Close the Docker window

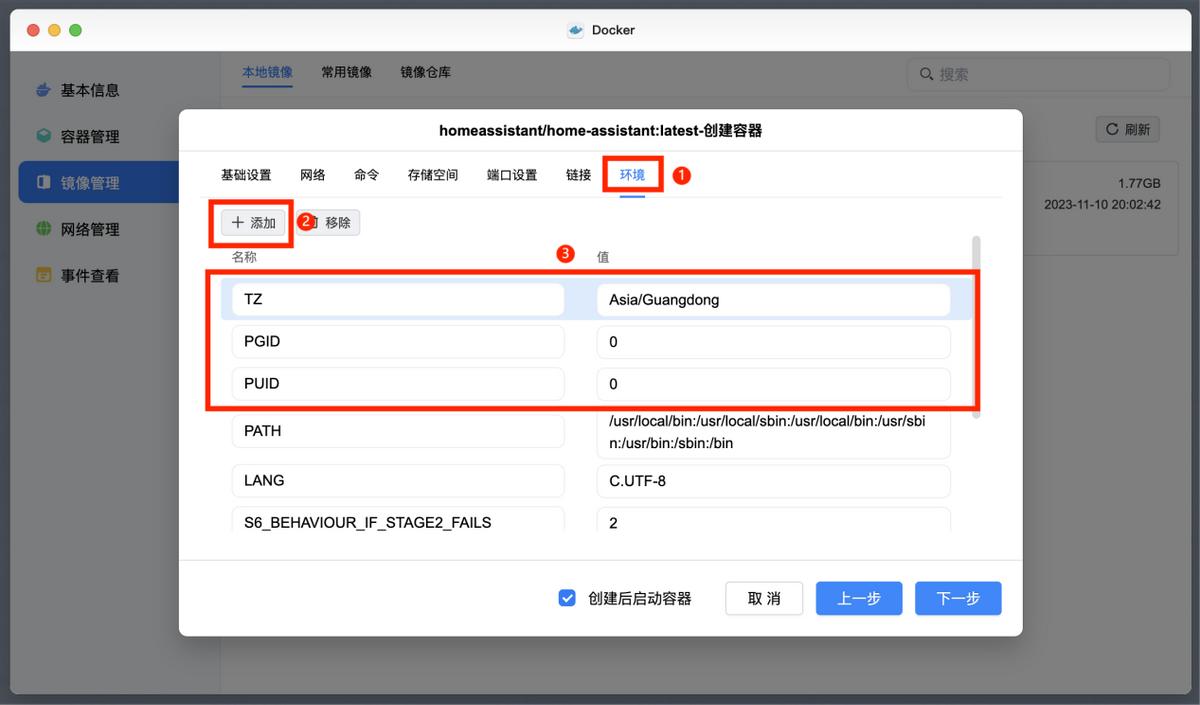33,30
